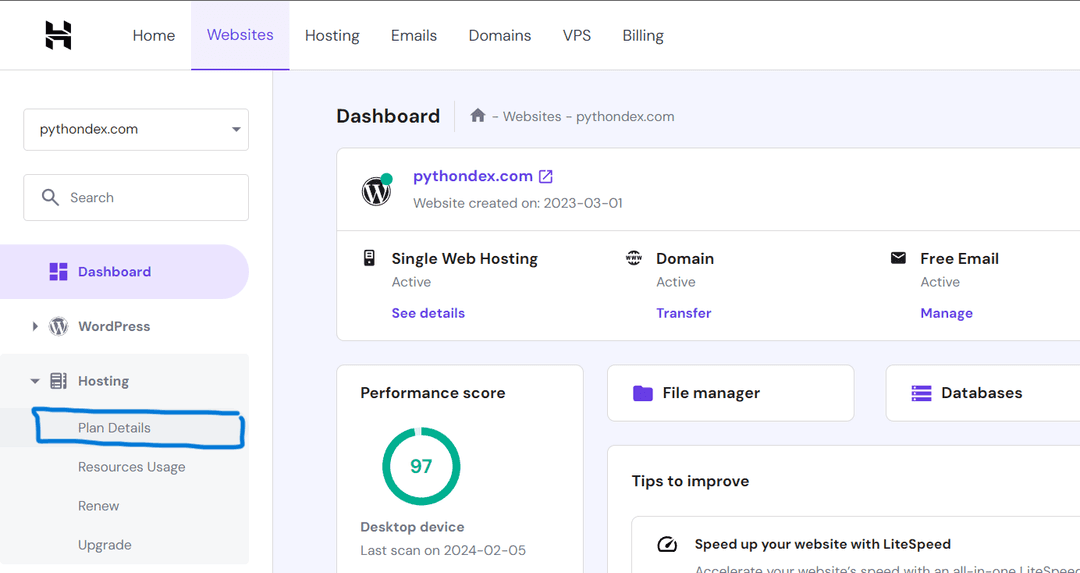This screenshot has height=573, width=1080.
Task: Click See details under Single Web Hosting
Action: coord(428,313)
